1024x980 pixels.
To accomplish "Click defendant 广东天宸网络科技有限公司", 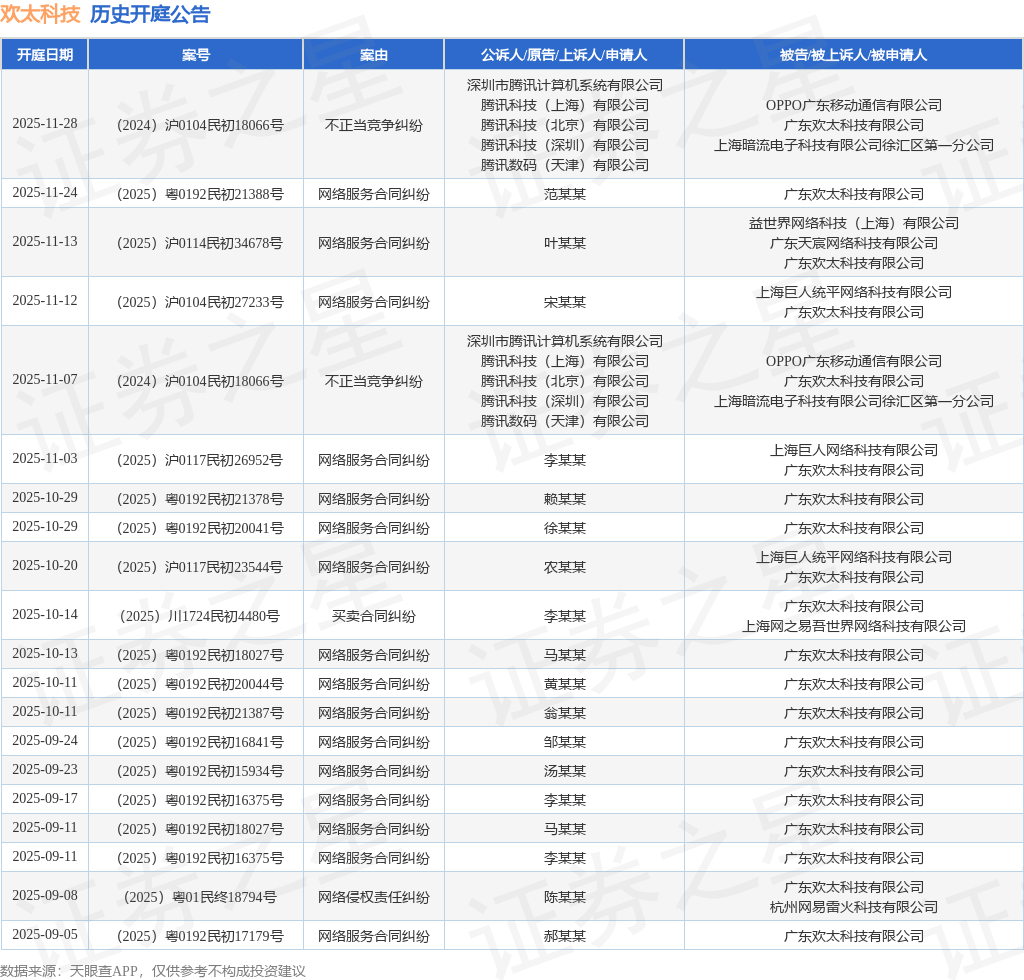I will (x=854, y=243).
